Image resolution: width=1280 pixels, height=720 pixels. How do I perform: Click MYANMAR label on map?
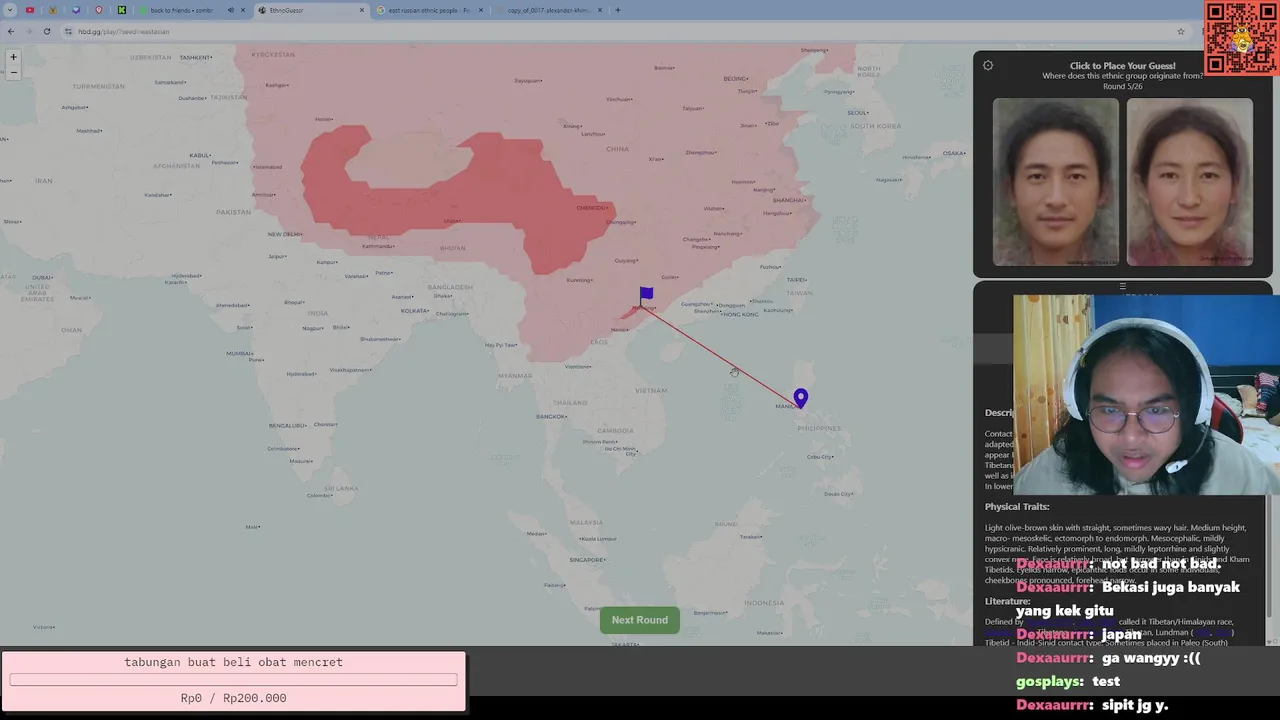coord(514,376)
